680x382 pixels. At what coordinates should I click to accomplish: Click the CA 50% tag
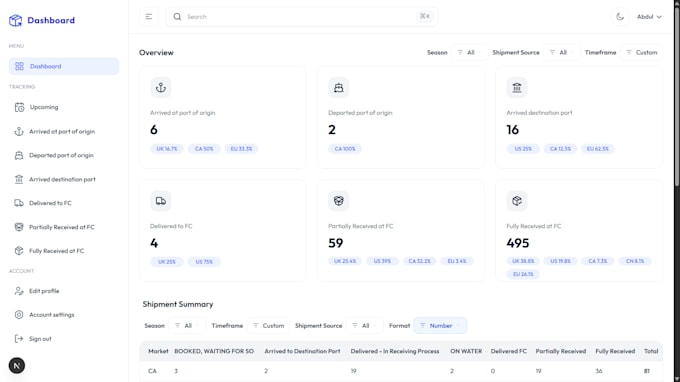click(204, 149)
